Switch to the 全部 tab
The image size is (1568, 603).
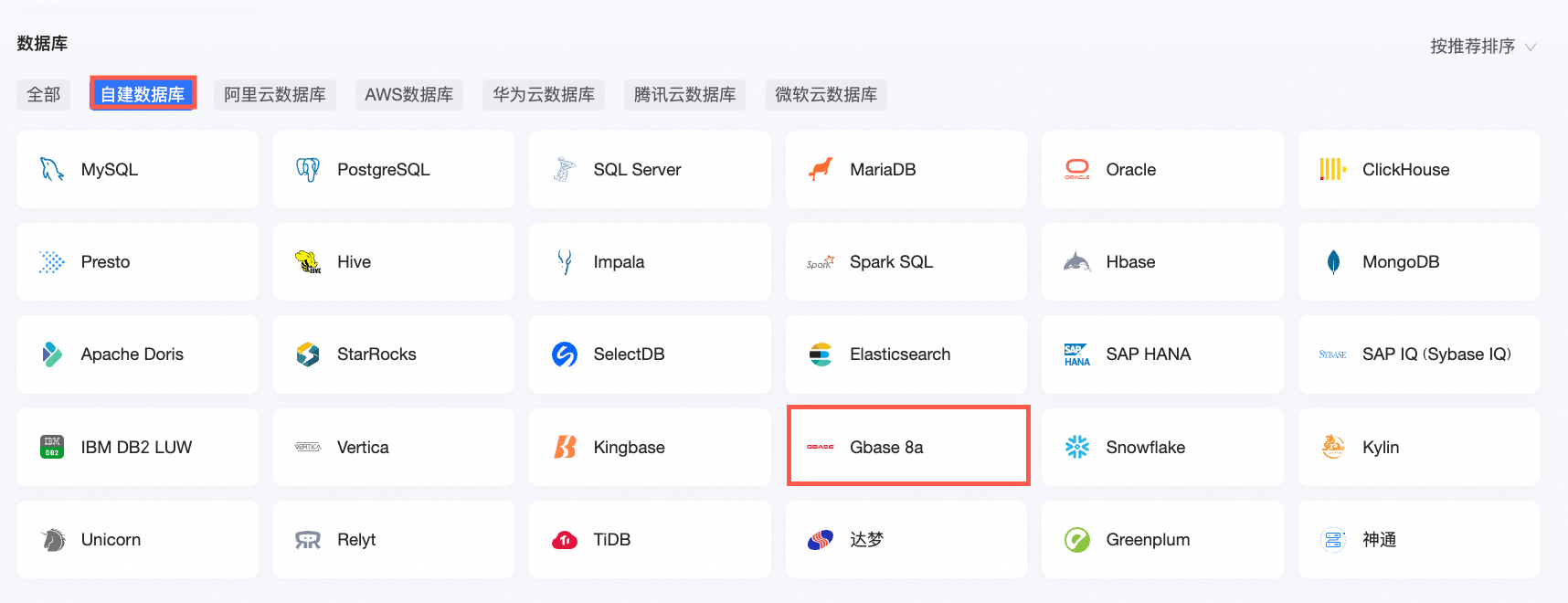43,95
